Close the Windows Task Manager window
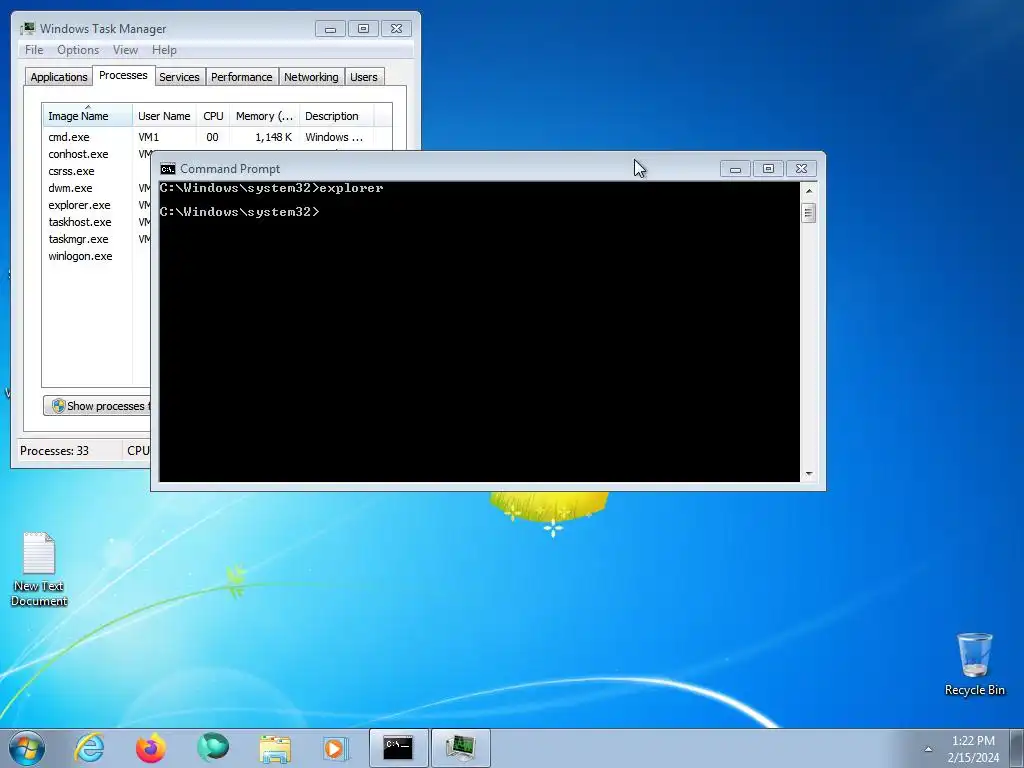This screenshot has height=768, width=1024. (396, 29)
